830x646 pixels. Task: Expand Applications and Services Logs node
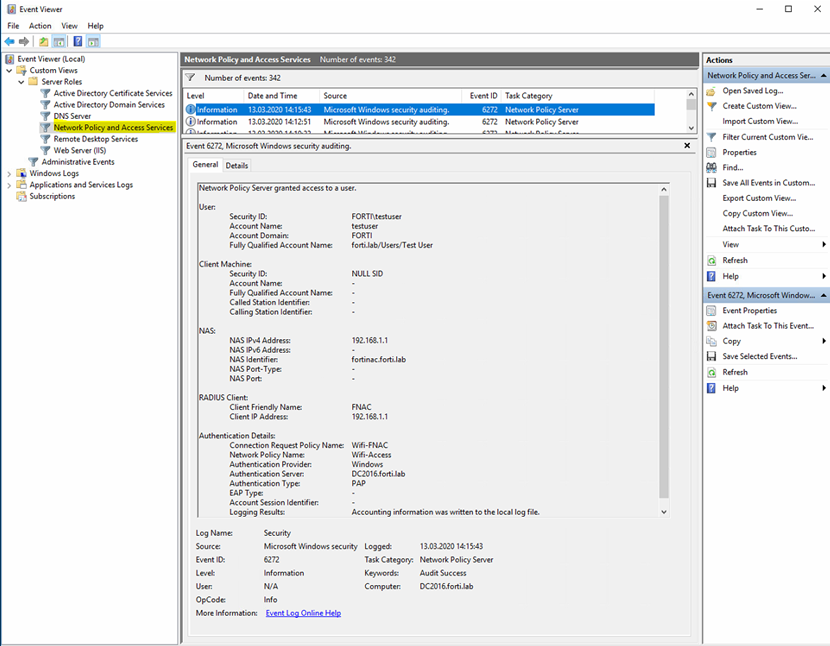click(x=9, y=185)
